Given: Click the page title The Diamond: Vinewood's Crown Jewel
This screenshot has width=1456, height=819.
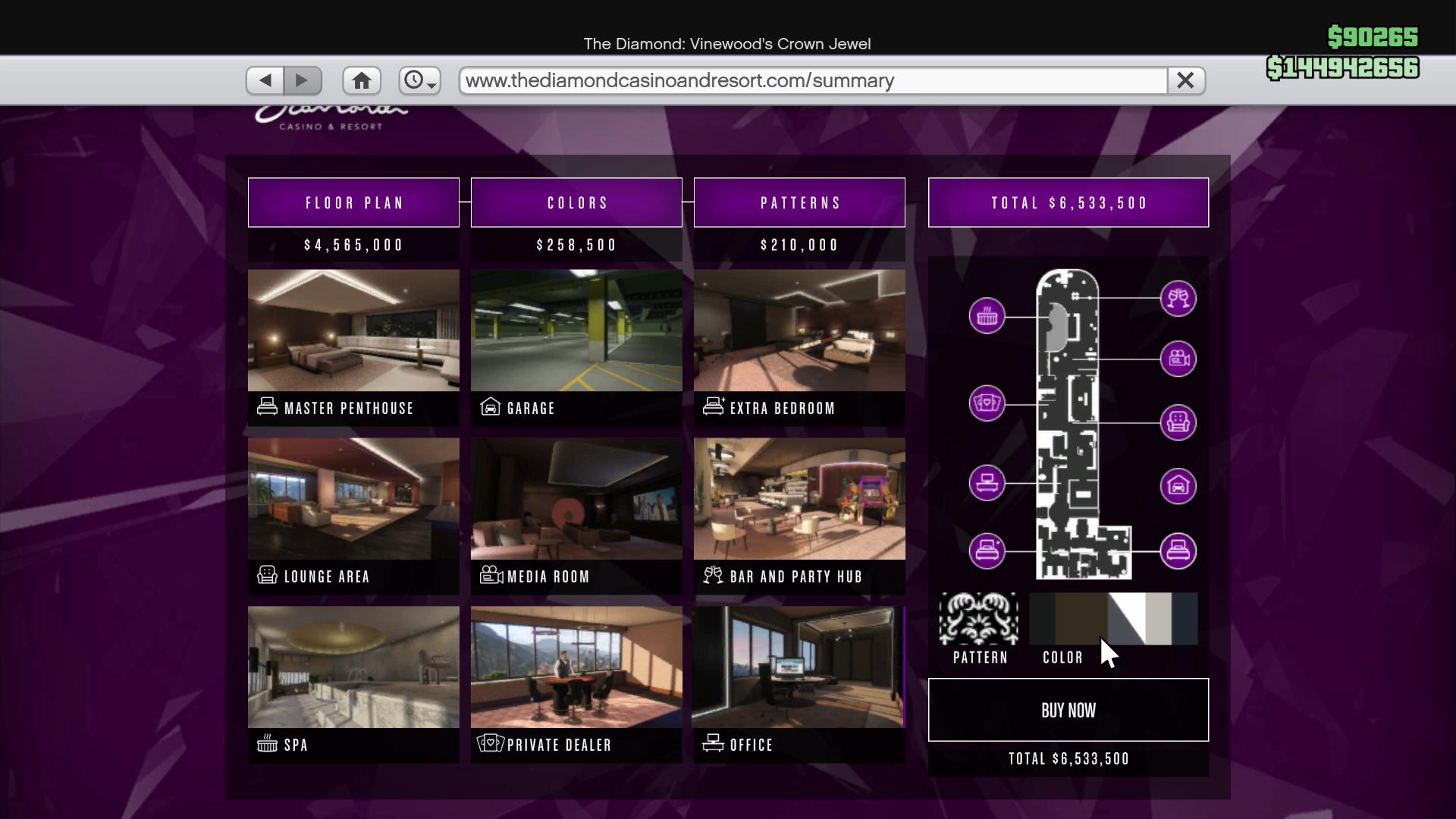Looking at the screenshot, I should pos(727,44).
